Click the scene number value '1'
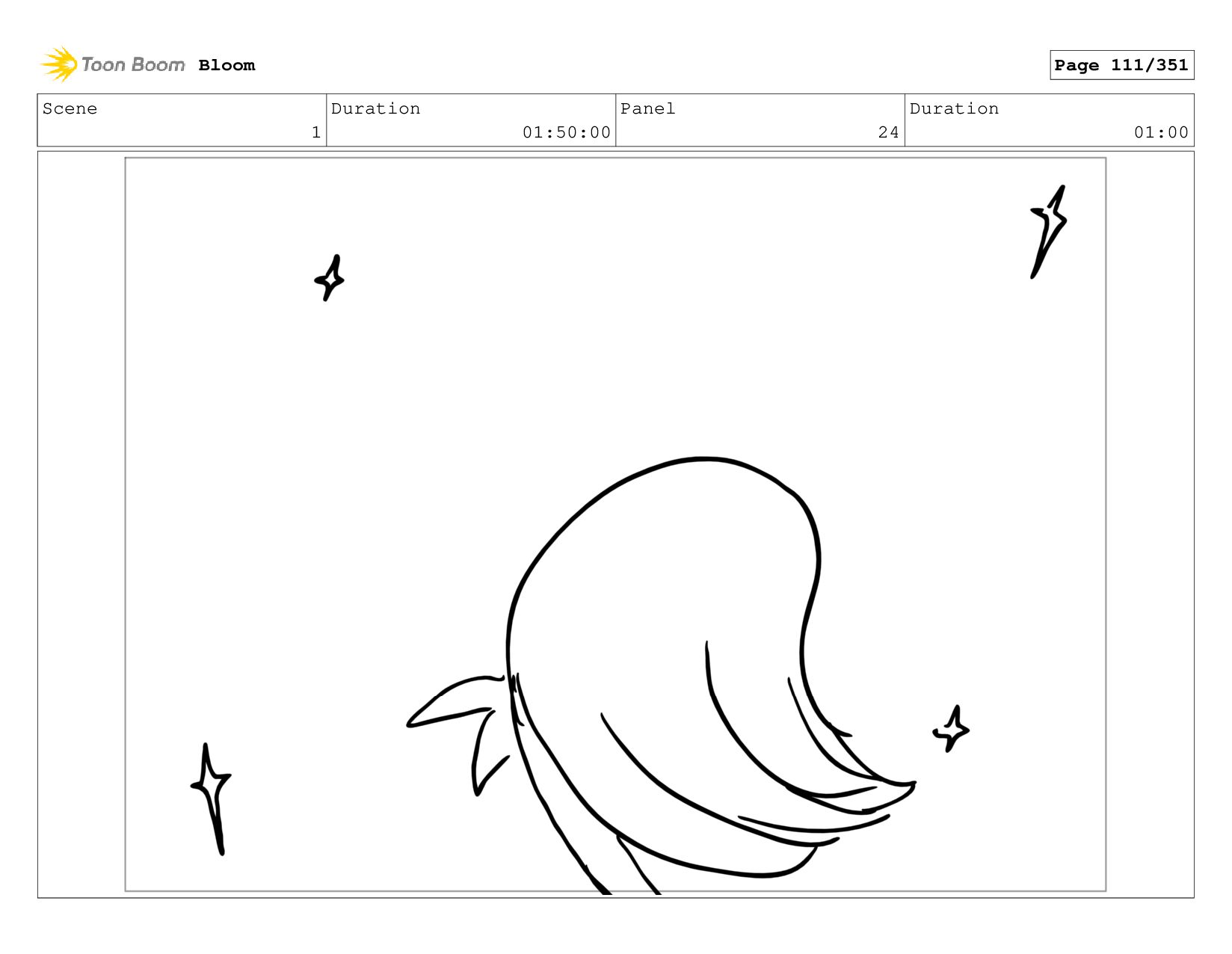 click(x=316, y=132)
